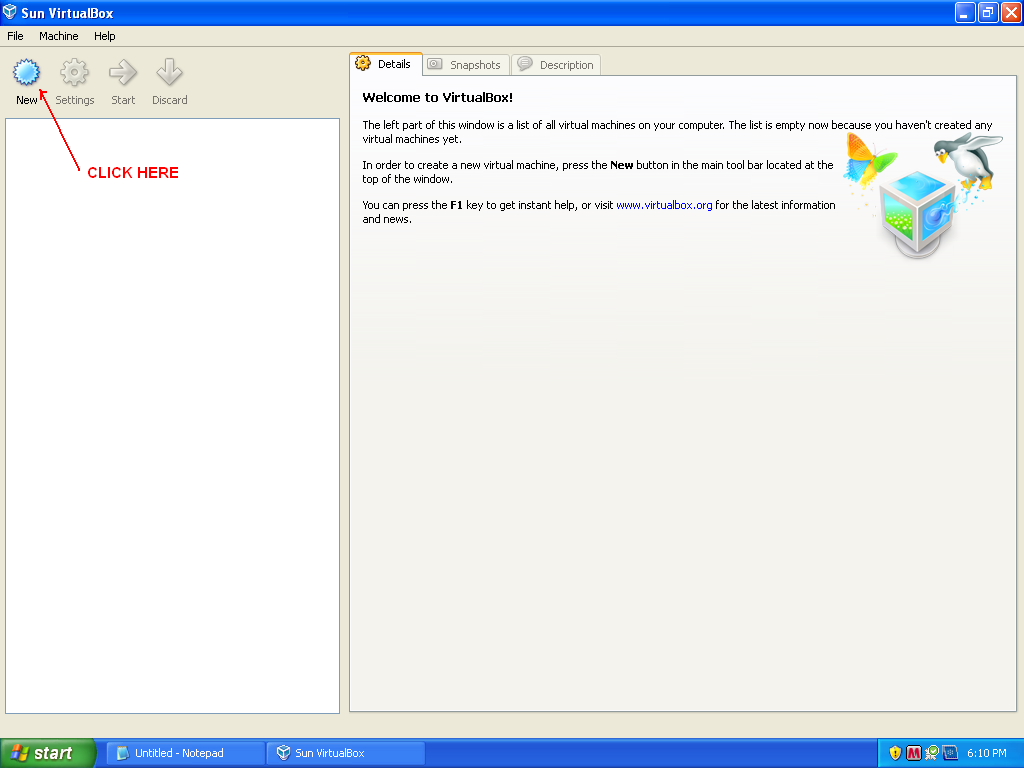
Task: Click the New virtual machine icon
Action: coord(26,72)
